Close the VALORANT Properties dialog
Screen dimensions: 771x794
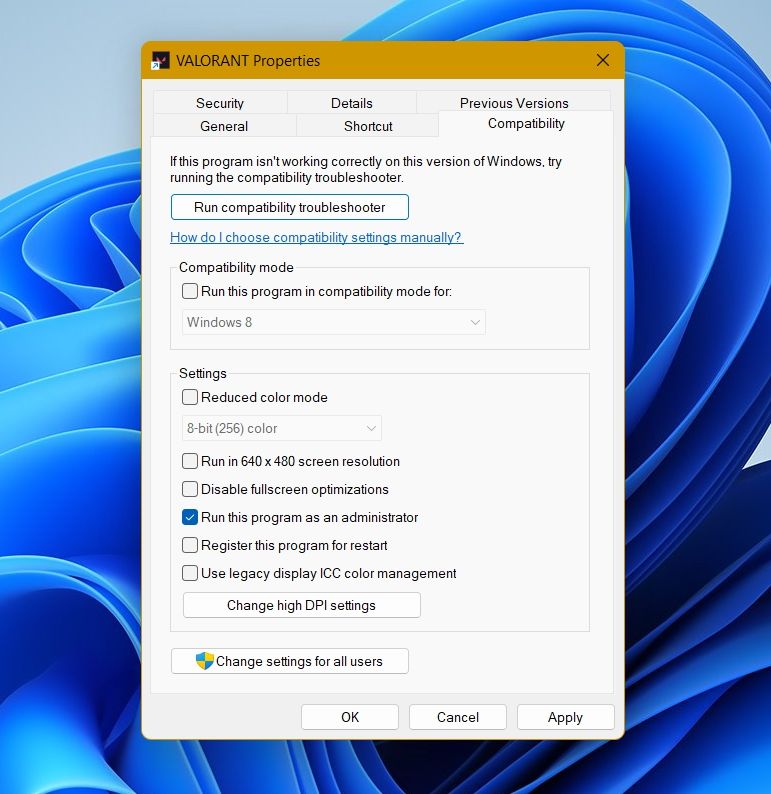[602, 61]
